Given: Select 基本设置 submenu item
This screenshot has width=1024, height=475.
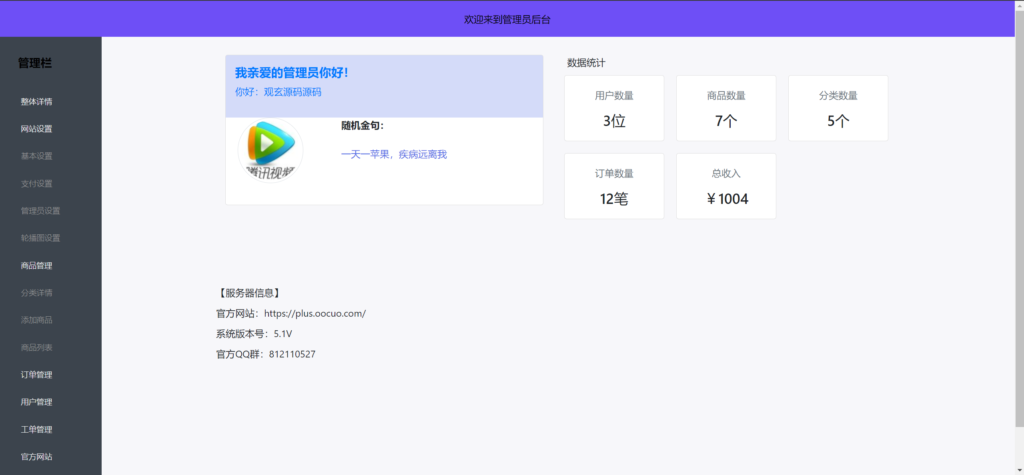Looking at the screenshot, I should pos(37,156).
